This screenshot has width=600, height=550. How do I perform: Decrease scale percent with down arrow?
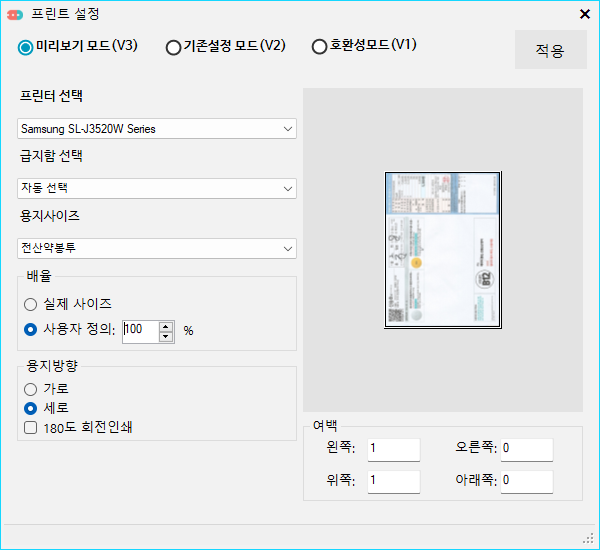pos(165,336)
